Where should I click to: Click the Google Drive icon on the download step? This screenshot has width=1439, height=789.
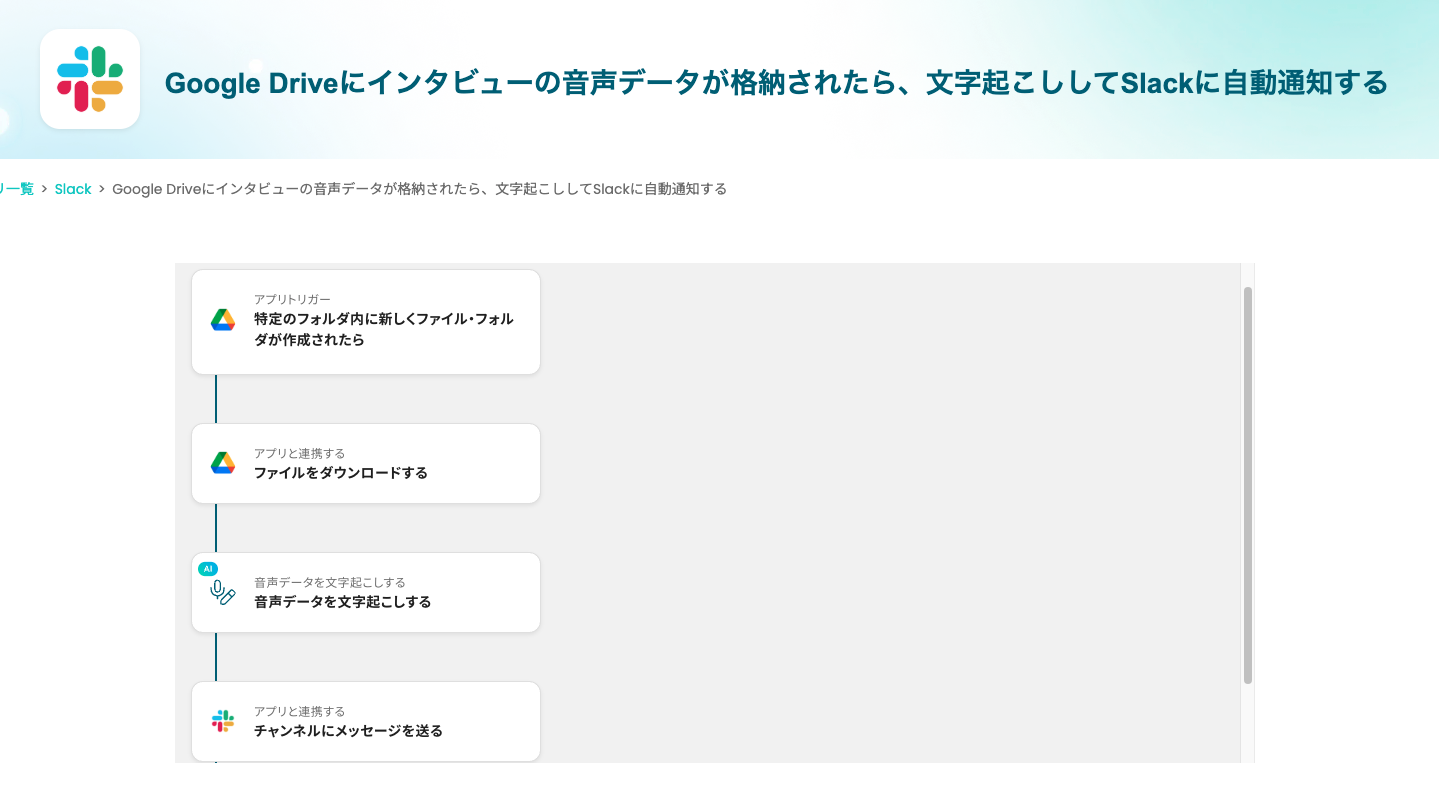click(222, 463)
